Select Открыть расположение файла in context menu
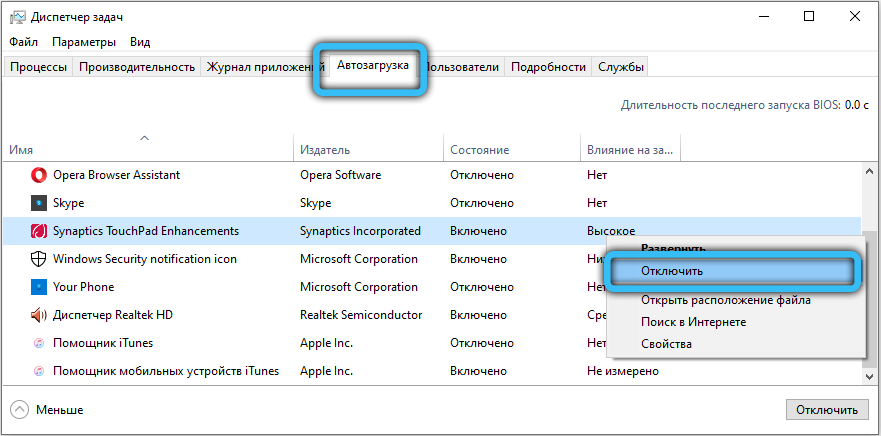Image resolution: width=881 pixels, height=436 pixels. [x=725, y=300]
